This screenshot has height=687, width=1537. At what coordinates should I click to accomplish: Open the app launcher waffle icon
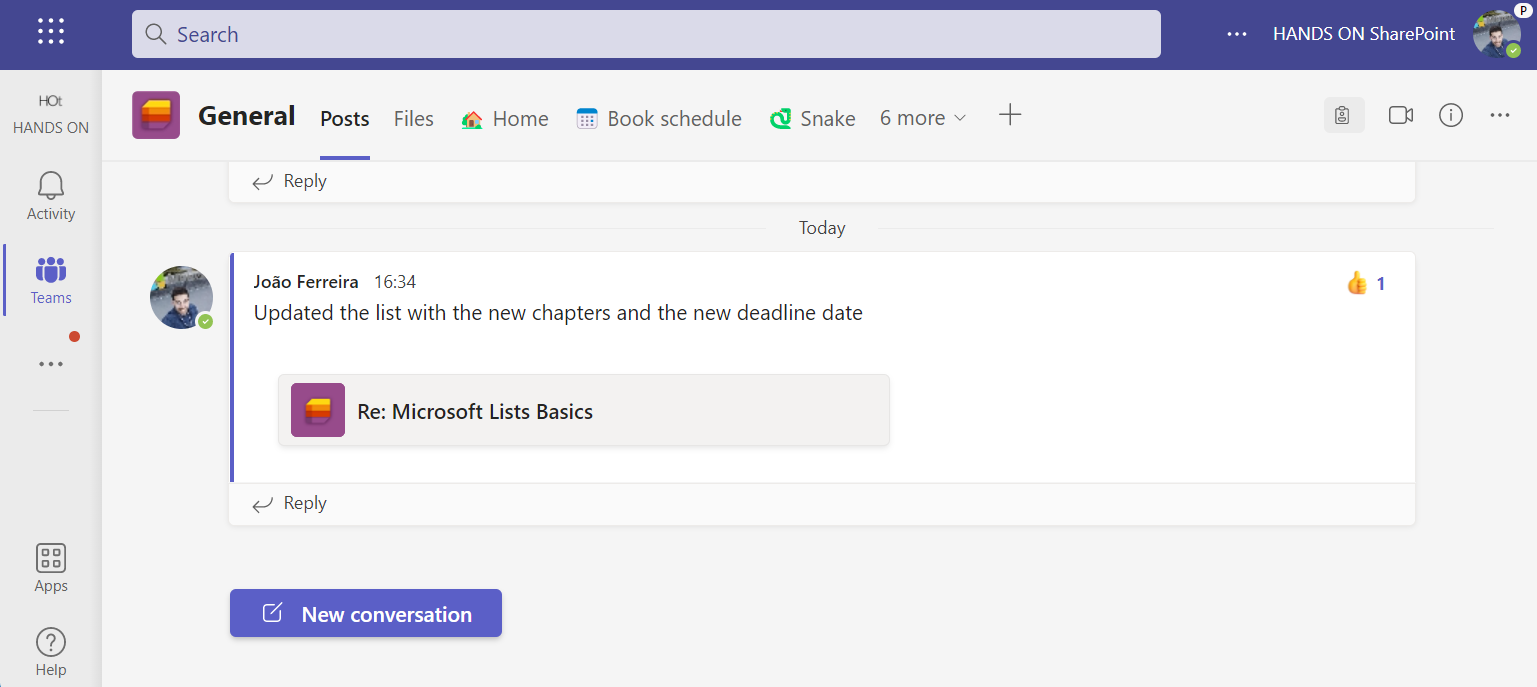coord(51,32)
